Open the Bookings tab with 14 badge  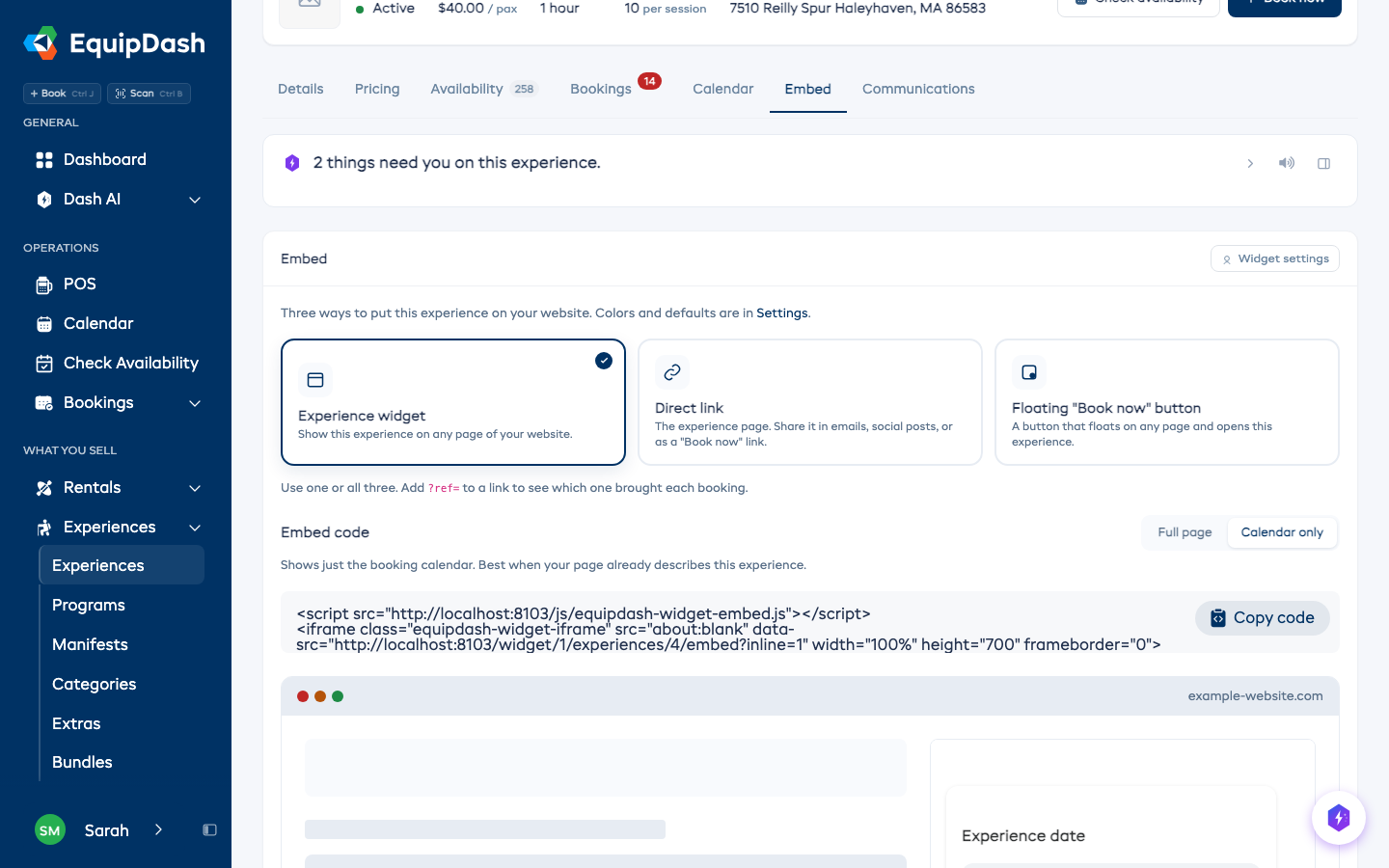[x=615, y=89]
